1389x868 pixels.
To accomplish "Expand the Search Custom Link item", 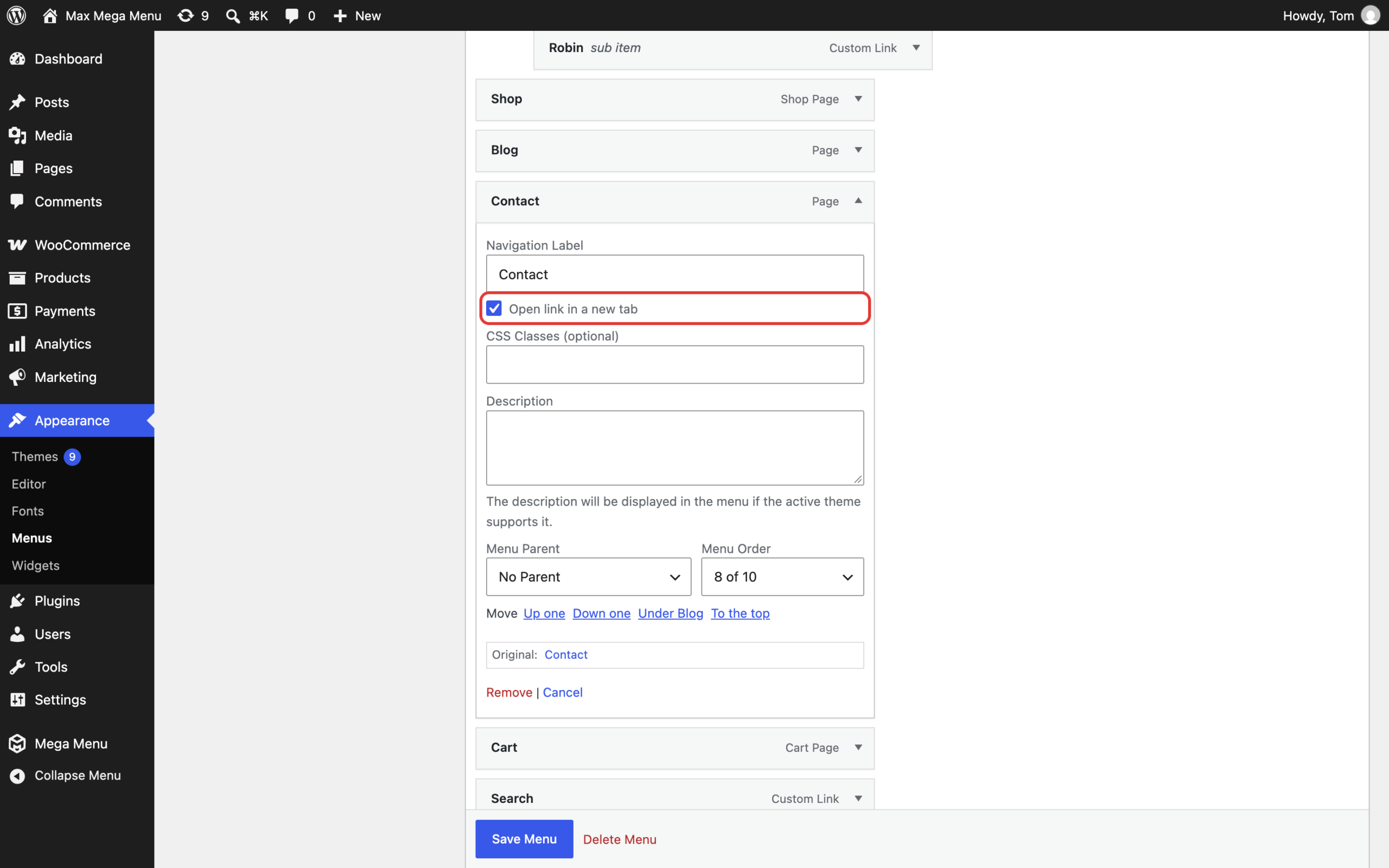I will coord(858,799).
